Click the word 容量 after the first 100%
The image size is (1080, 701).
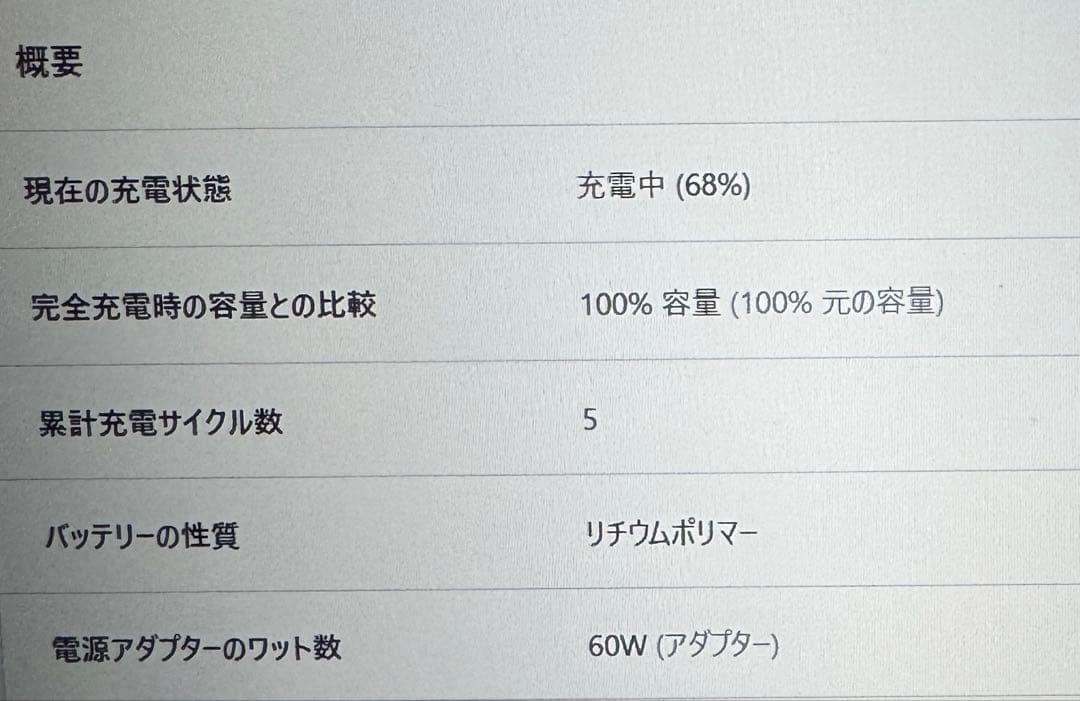(x=691, y=303)
